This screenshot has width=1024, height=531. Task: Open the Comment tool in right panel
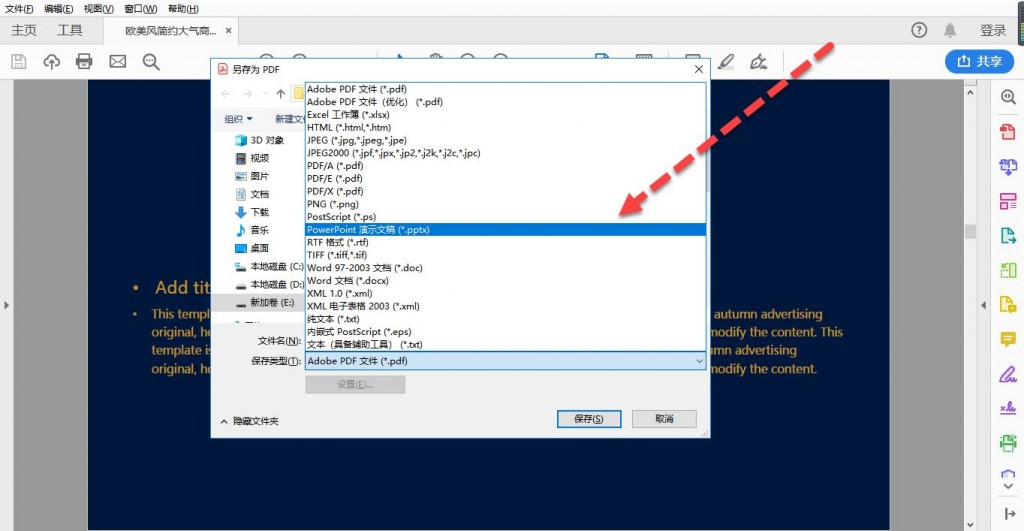(x=1008, y=339)
